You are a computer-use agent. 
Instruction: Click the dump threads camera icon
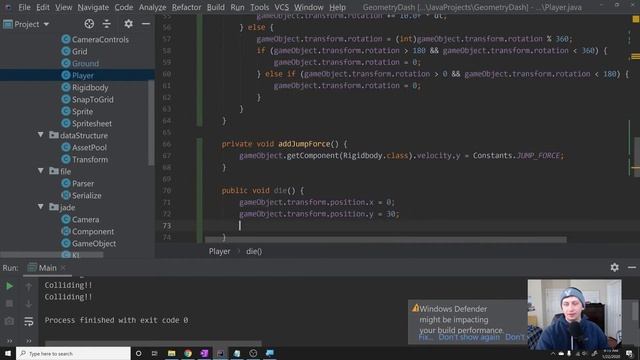click(x=9, y=321)
